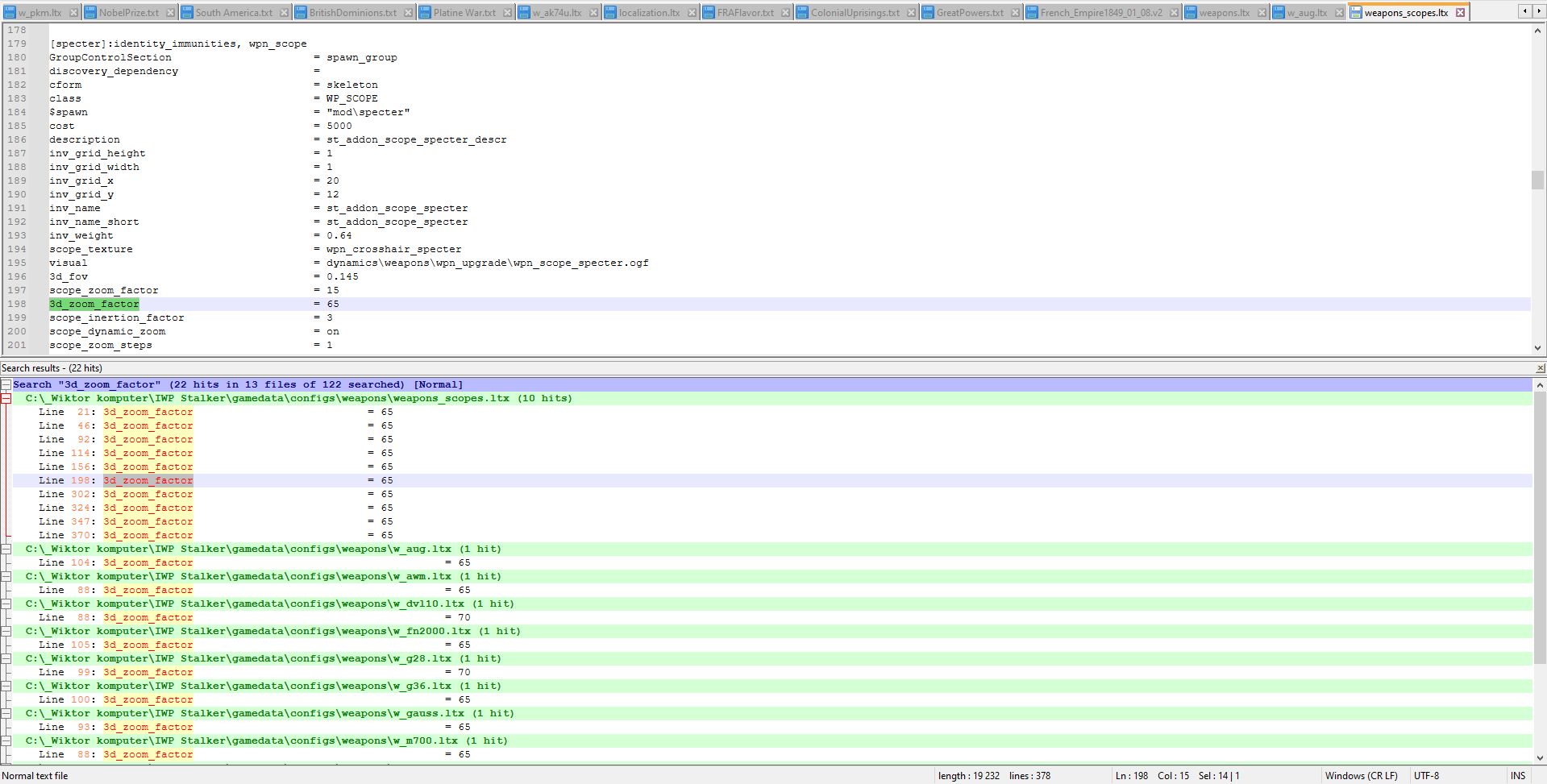Screen dimensions: 1547x784
Task: Close the w_pkm.ltx tab using its X
Action: point(73,13)
